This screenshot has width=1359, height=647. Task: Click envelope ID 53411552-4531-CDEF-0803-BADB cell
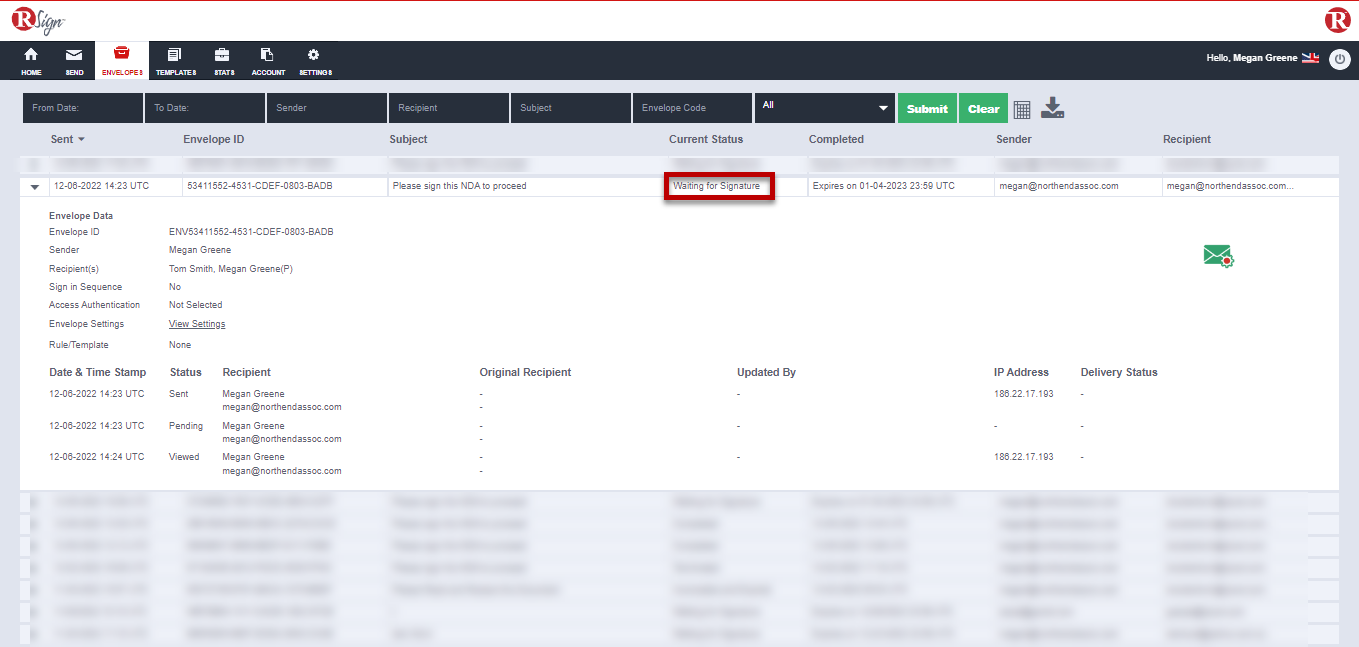(260, 186)
